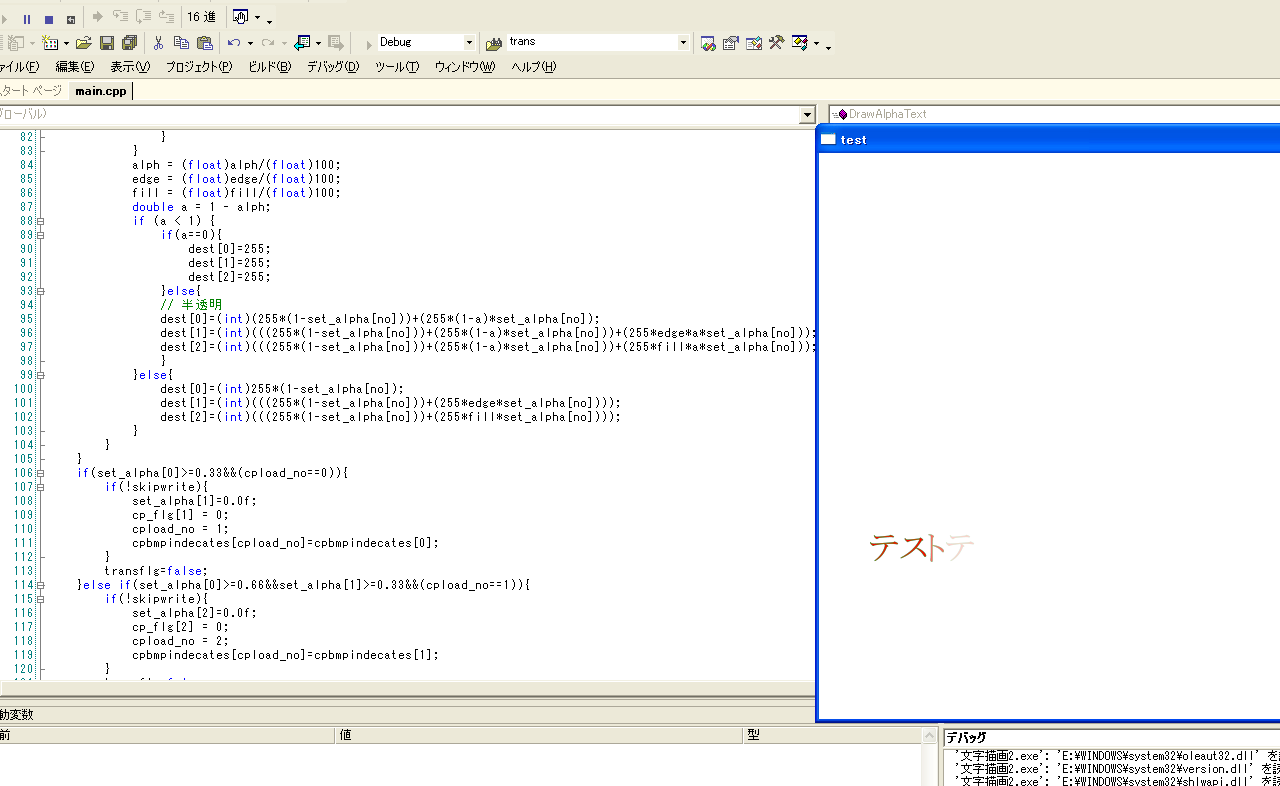Save main.cpp with the floppy disk icon
The image size is (1280, 786).
[x=107, y=43]
